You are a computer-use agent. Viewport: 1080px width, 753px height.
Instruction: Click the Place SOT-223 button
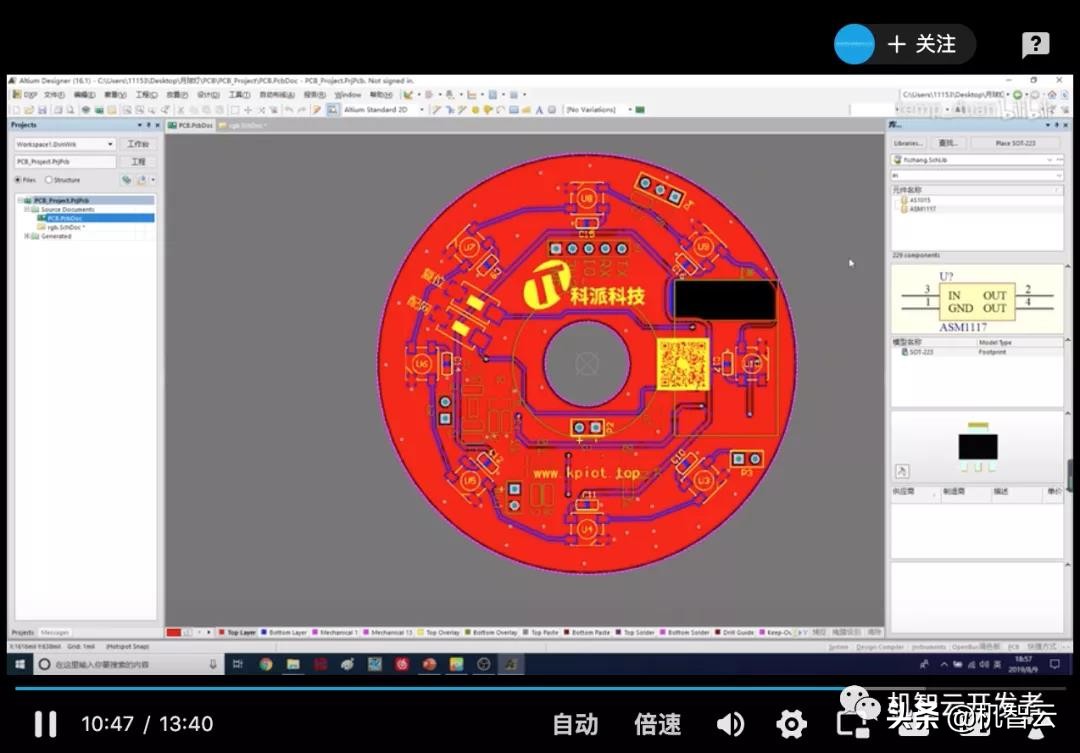pyautogui.click(x=1015, y=143)
